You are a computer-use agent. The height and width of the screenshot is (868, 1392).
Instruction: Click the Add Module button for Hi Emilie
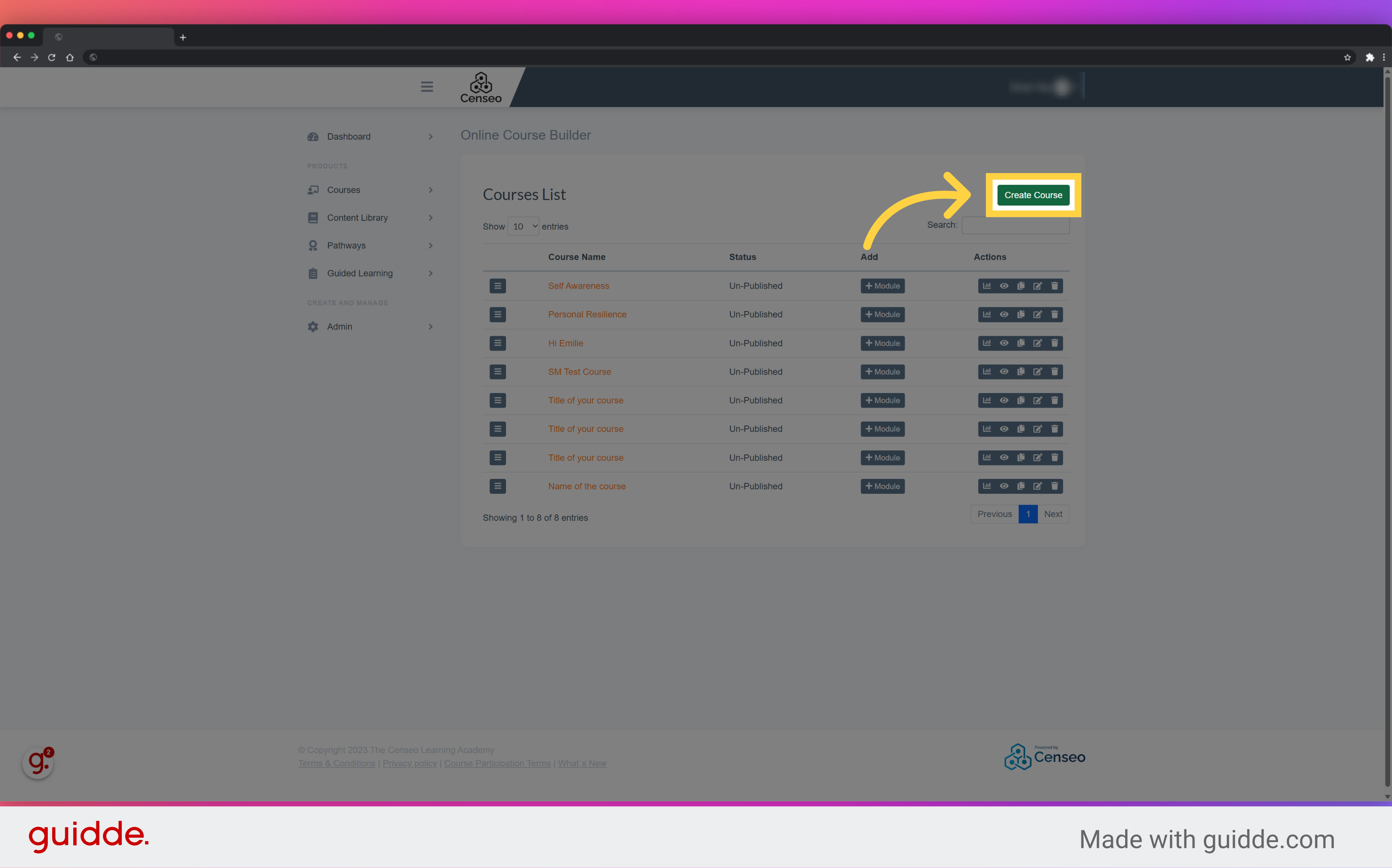click(882, 343)
